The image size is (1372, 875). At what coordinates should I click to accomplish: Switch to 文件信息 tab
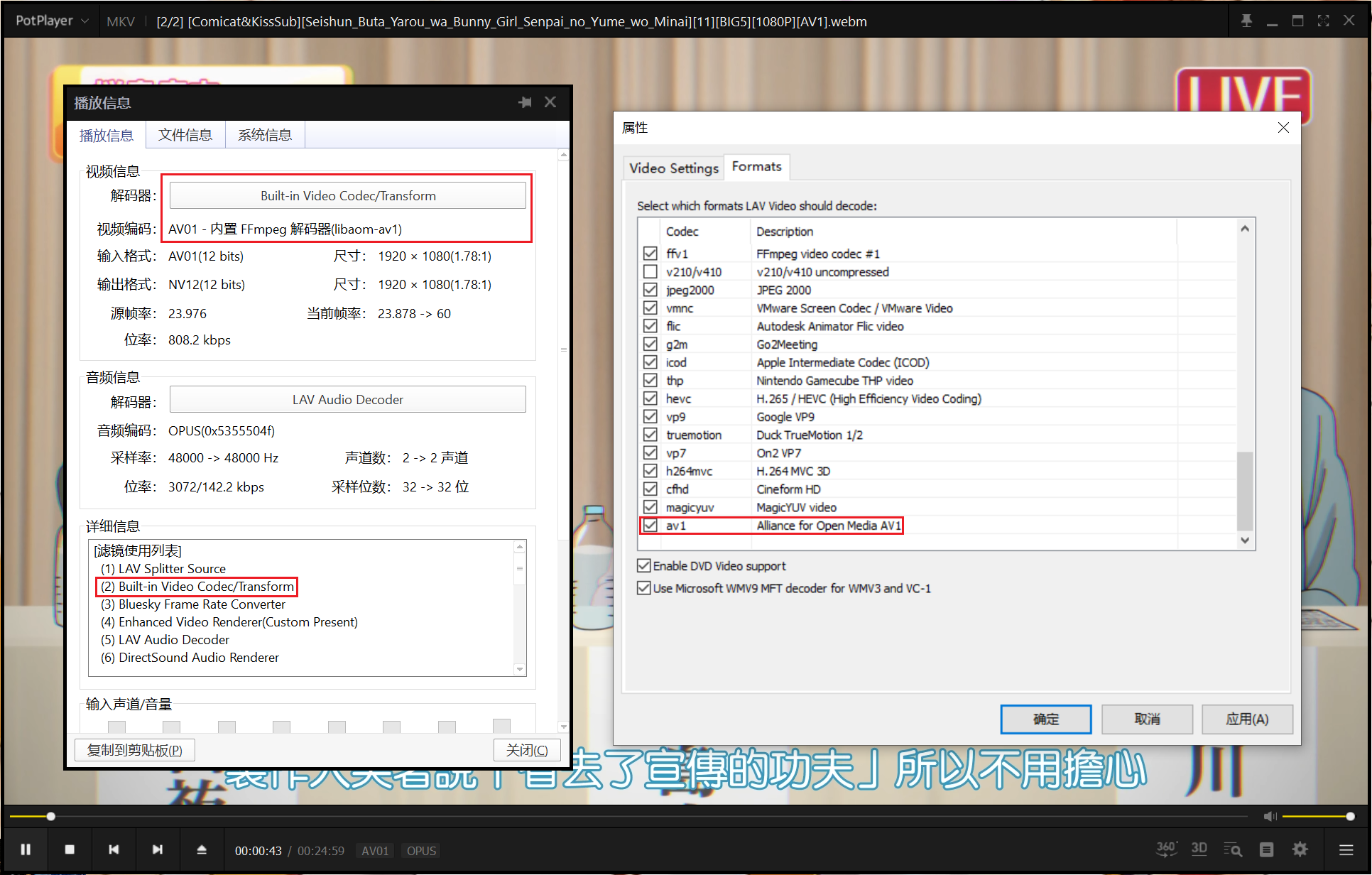(185, 135)
